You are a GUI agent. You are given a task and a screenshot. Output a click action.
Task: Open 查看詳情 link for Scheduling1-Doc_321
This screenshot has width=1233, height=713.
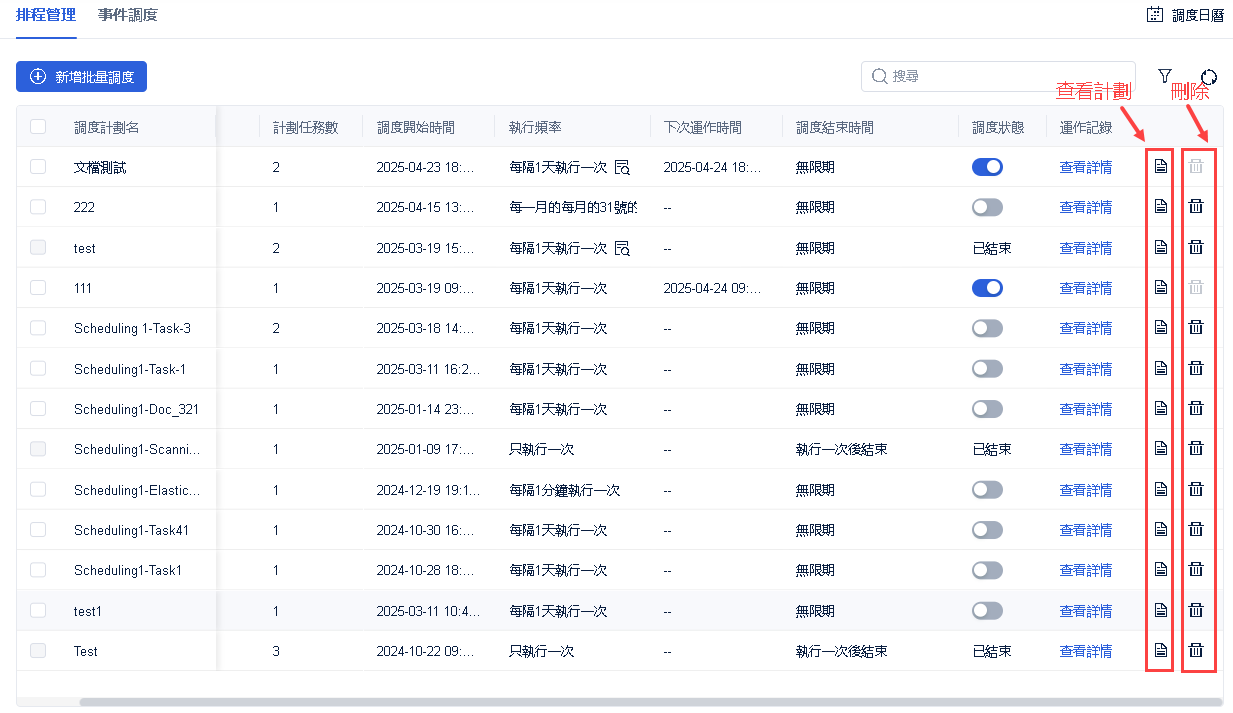point(1085,409)
